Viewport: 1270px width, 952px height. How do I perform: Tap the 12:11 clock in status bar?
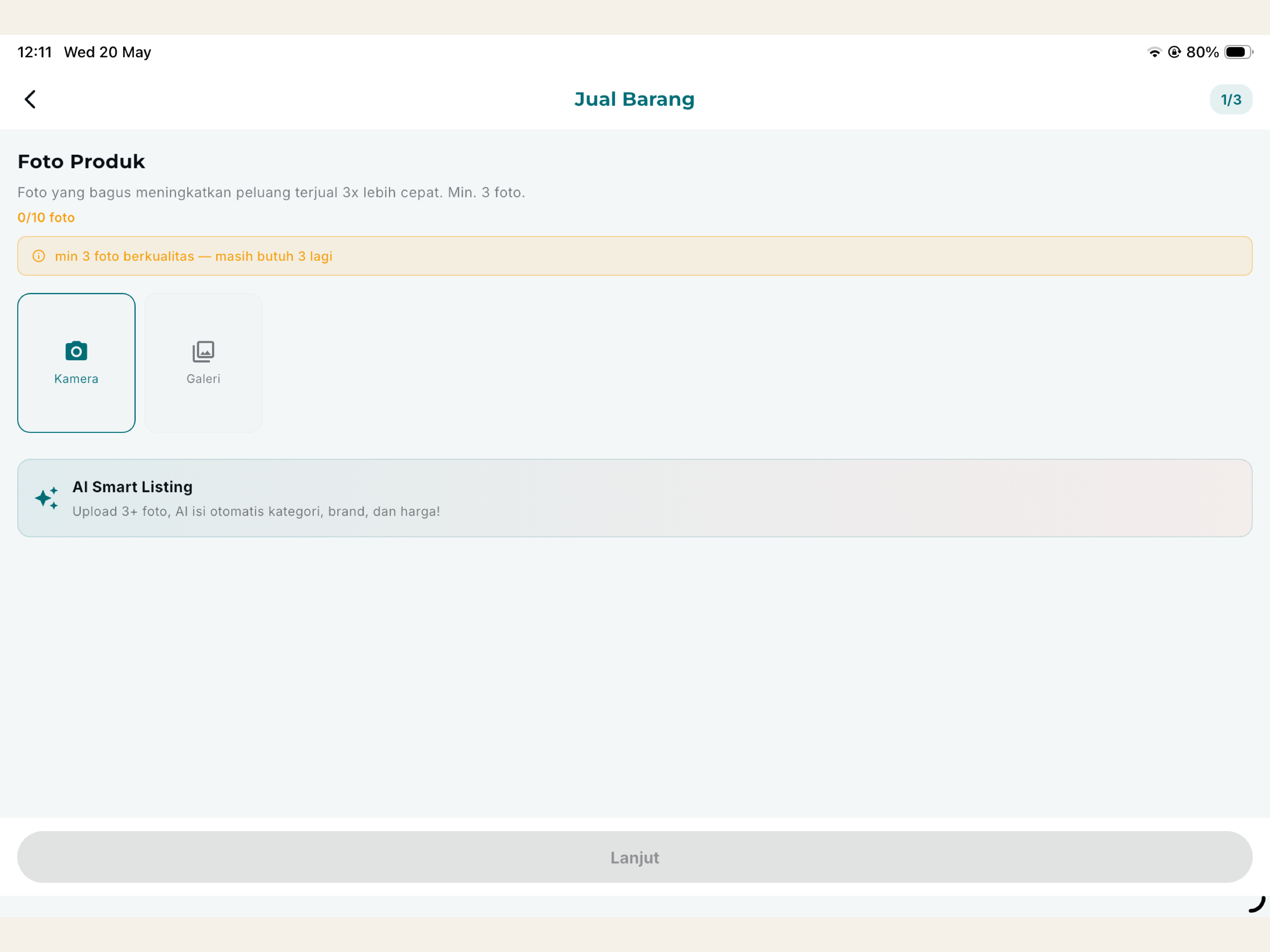pyautogui.click(x=34, y=52)
